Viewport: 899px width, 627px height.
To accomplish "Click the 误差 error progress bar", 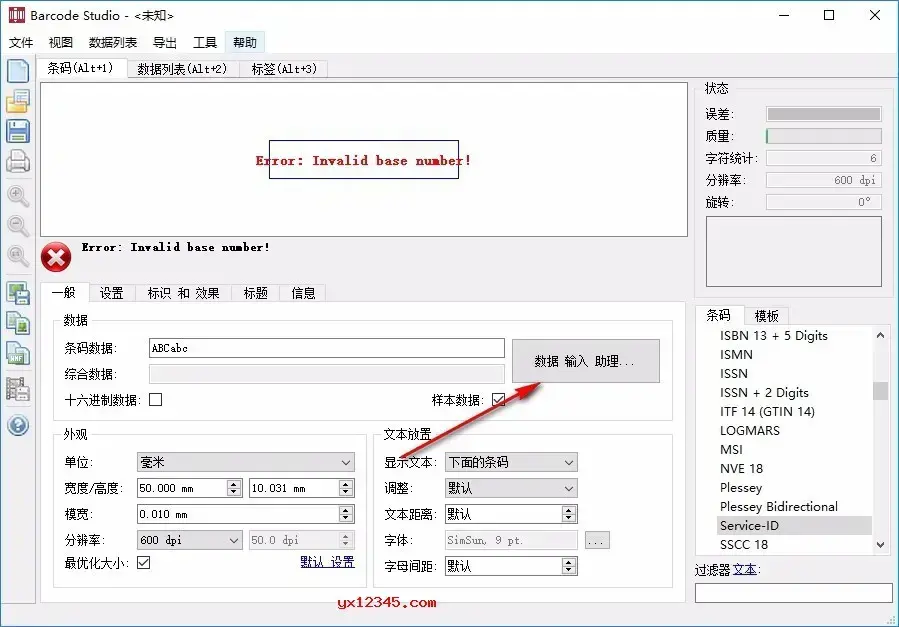I will (x=823, y=114).
